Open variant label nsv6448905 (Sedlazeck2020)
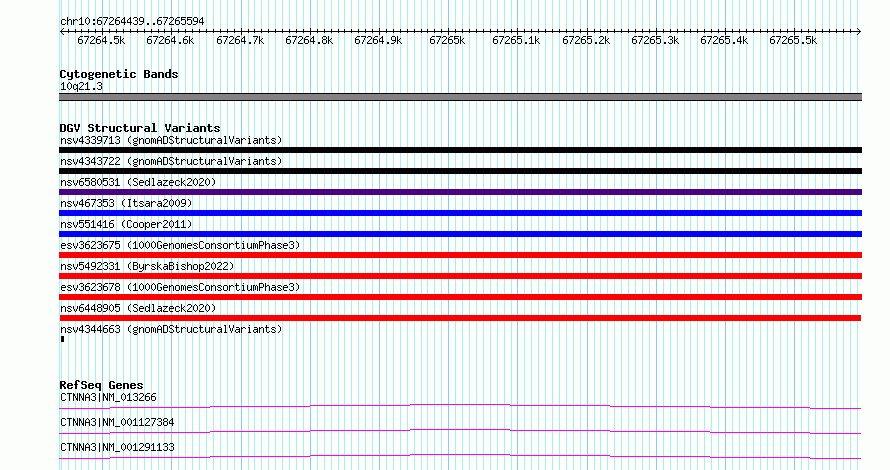This screenshot has width=890, height=470. tap(138, 308)
